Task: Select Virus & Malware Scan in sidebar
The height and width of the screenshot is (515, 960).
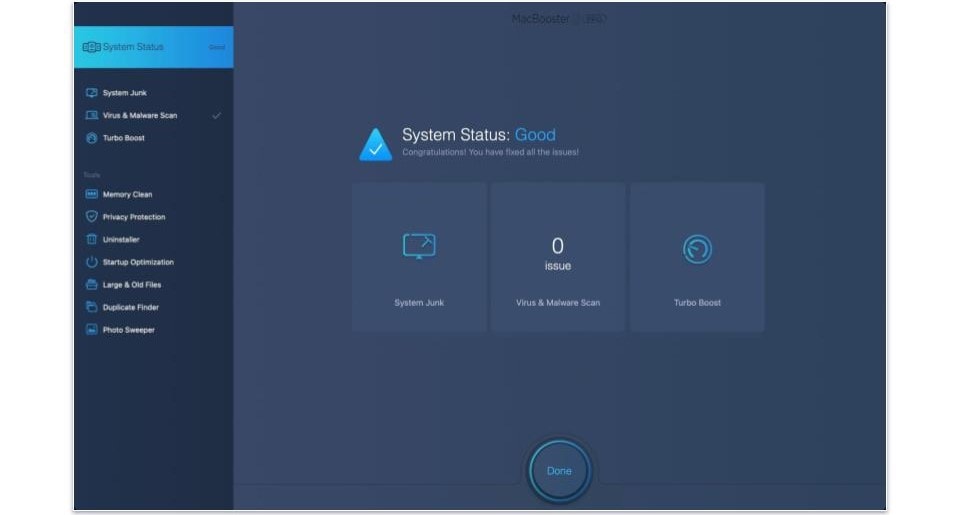Action: (140, 115)
